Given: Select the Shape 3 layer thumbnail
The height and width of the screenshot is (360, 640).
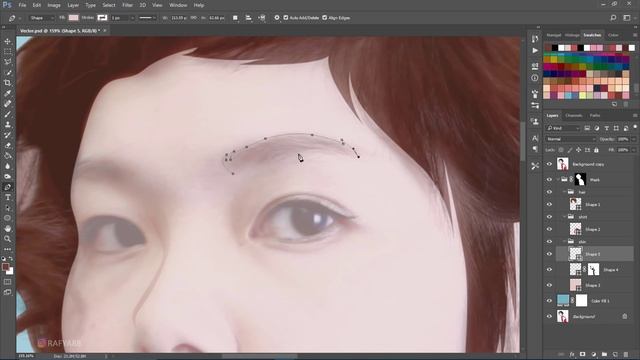Looking at the screenshot, I should [x=575, y=285].
